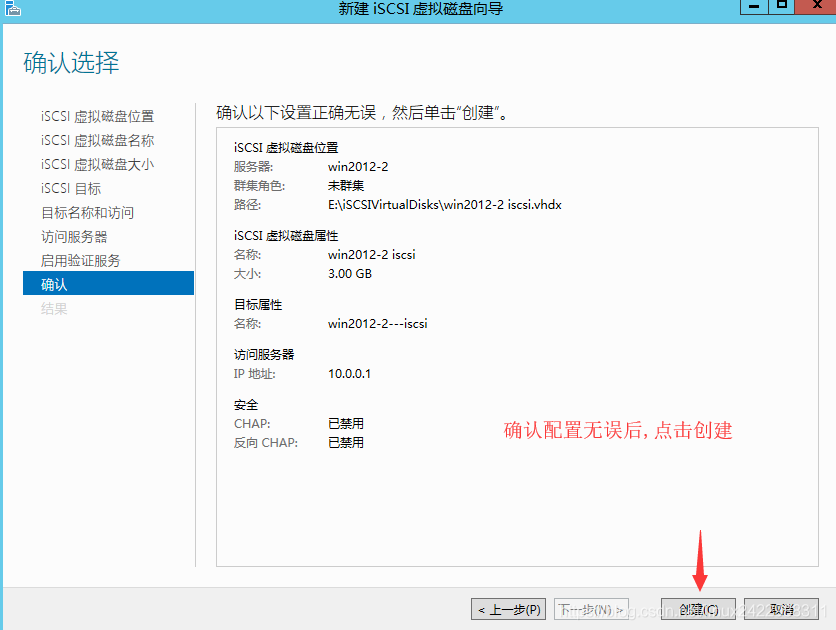Click server value win2012-2
This screenshot has width=836, height=630.
click(358, 167)
